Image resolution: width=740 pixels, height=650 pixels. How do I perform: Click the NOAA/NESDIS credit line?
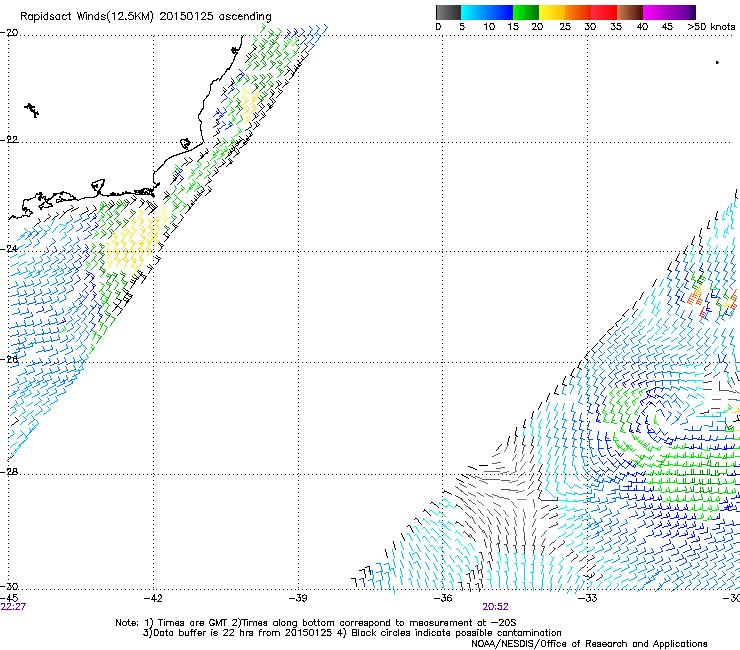click(589, 644)
